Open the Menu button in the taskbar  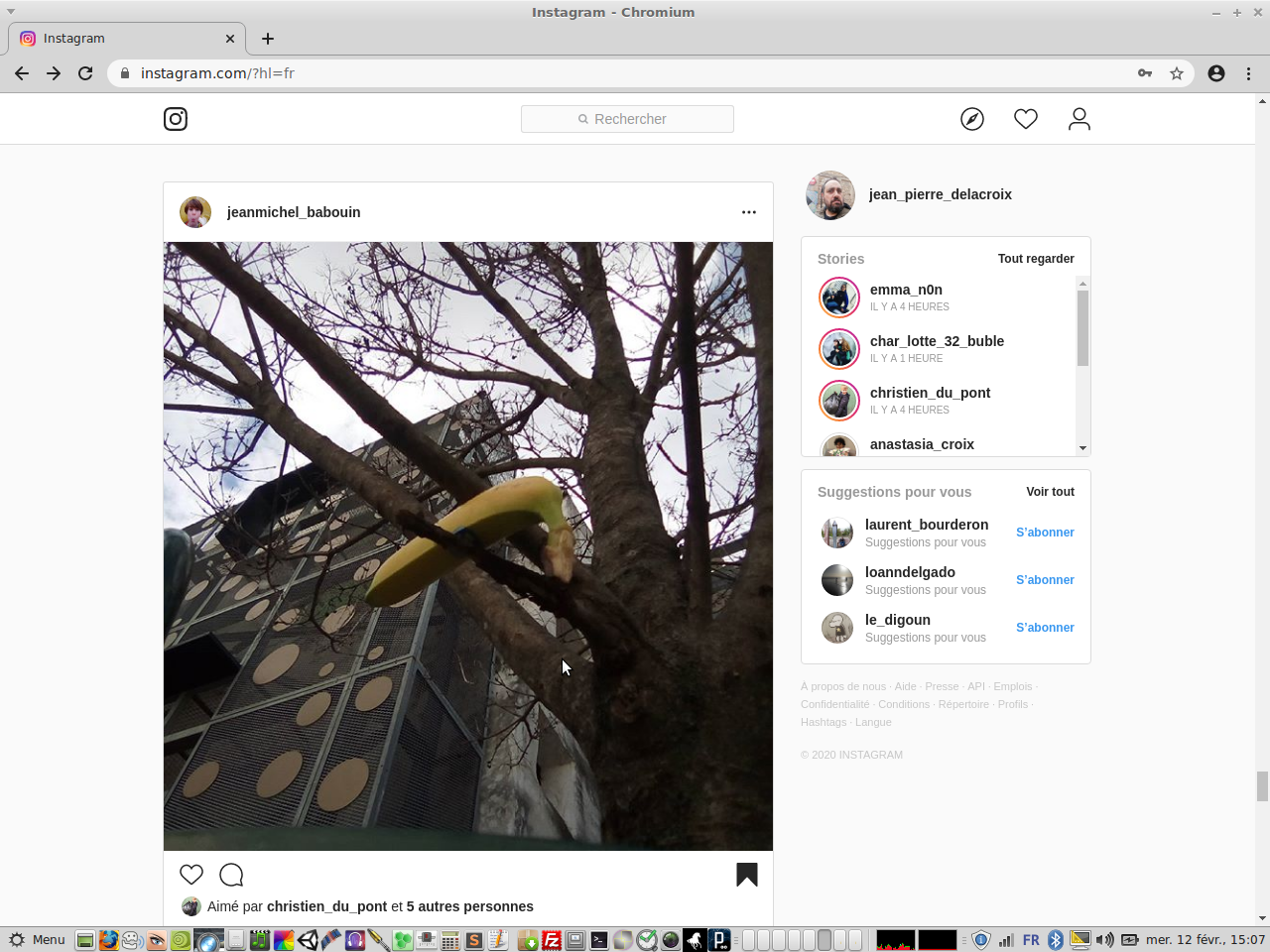[37, 940]
